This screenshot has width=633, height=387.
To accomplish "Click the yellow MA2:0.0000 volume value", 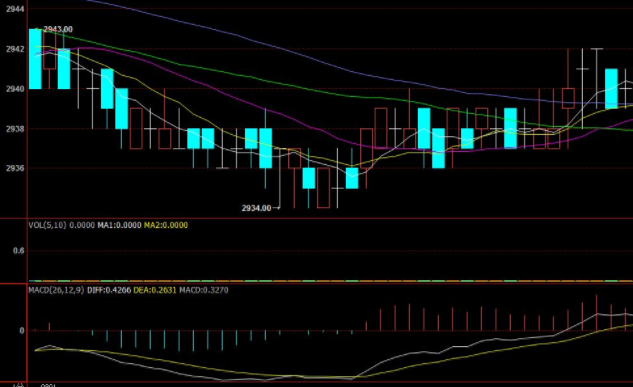I will tap(166, 225).
